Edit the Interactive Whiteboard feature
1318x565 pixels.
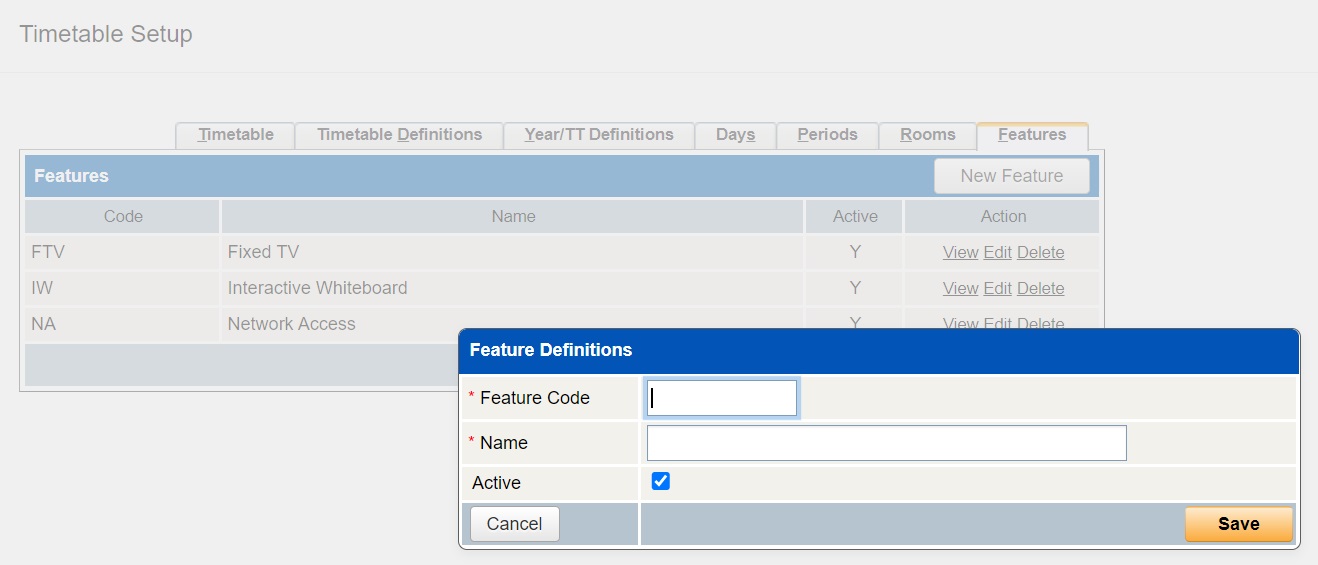point(997,289)
